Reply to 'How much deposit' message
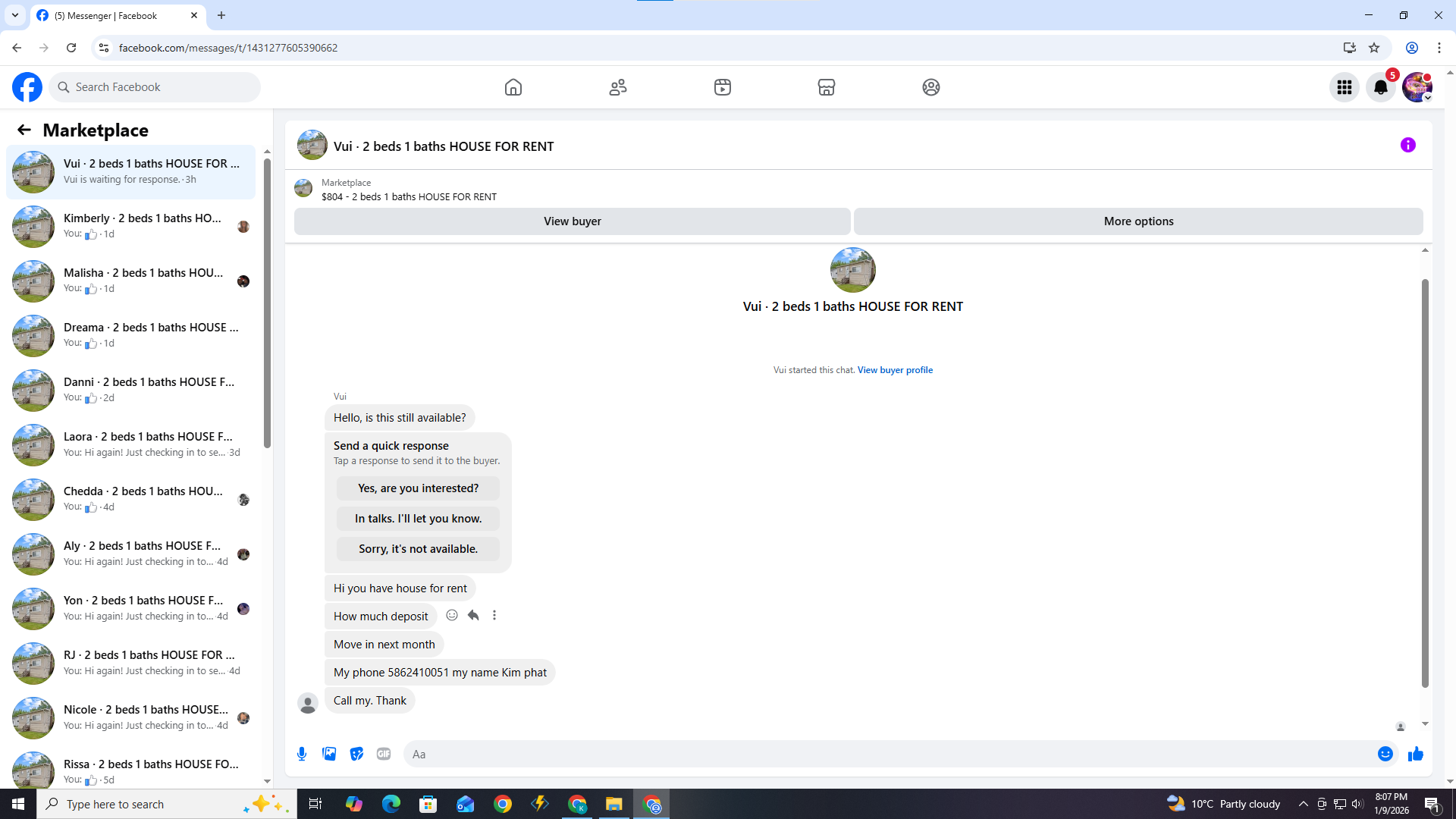Viewport: 1456px width, 819px height. 473,615
